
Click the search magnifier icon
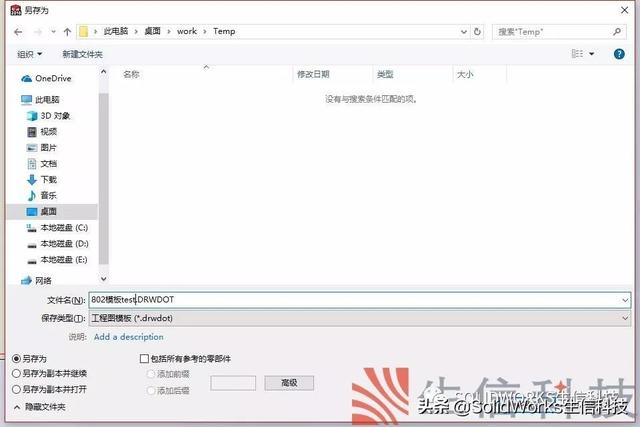pyautogui.click(x=617, y=31)
